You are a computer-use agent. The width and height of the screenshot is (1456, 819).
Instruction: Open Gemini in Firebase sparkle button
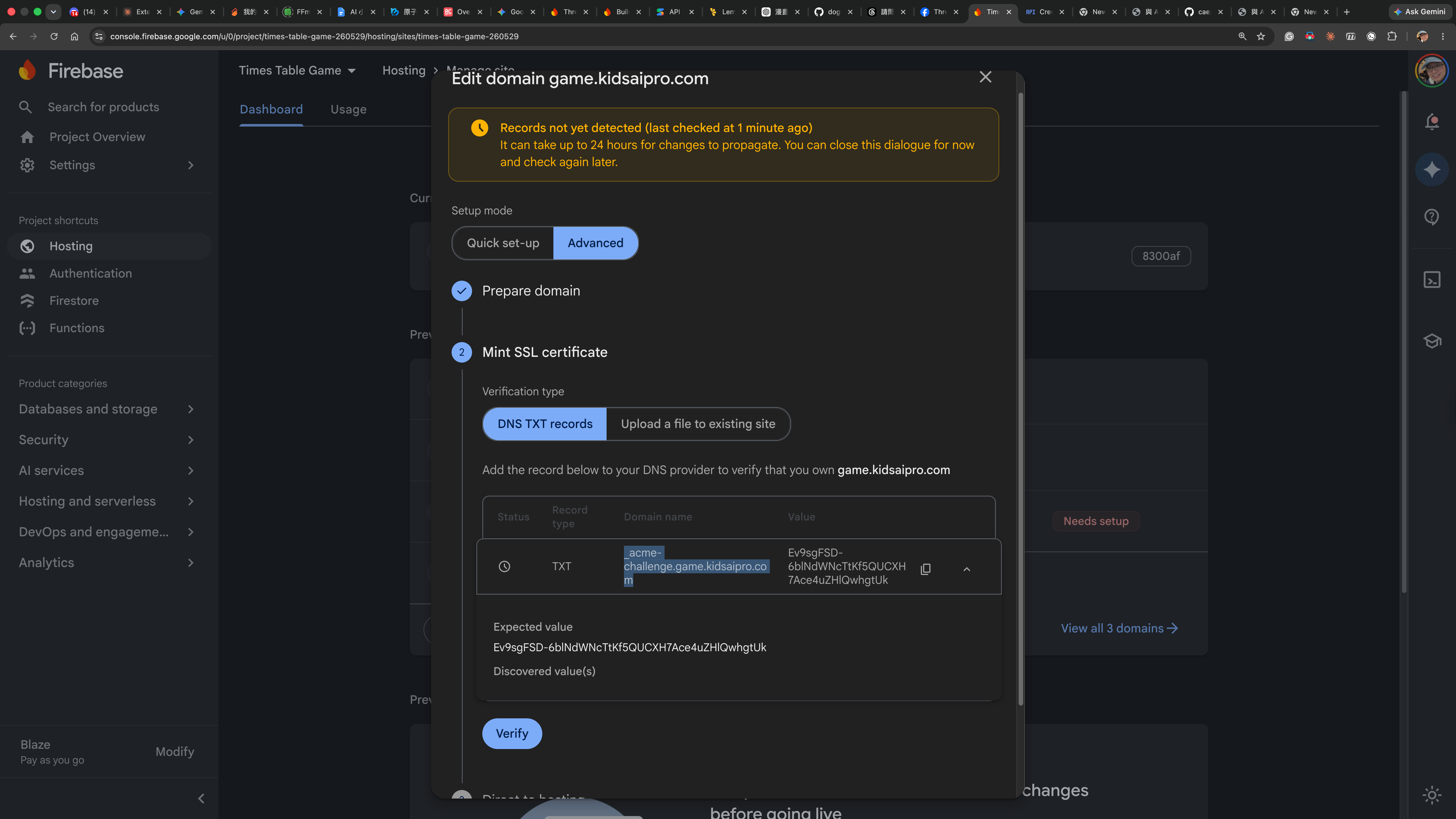[1432, 169]
